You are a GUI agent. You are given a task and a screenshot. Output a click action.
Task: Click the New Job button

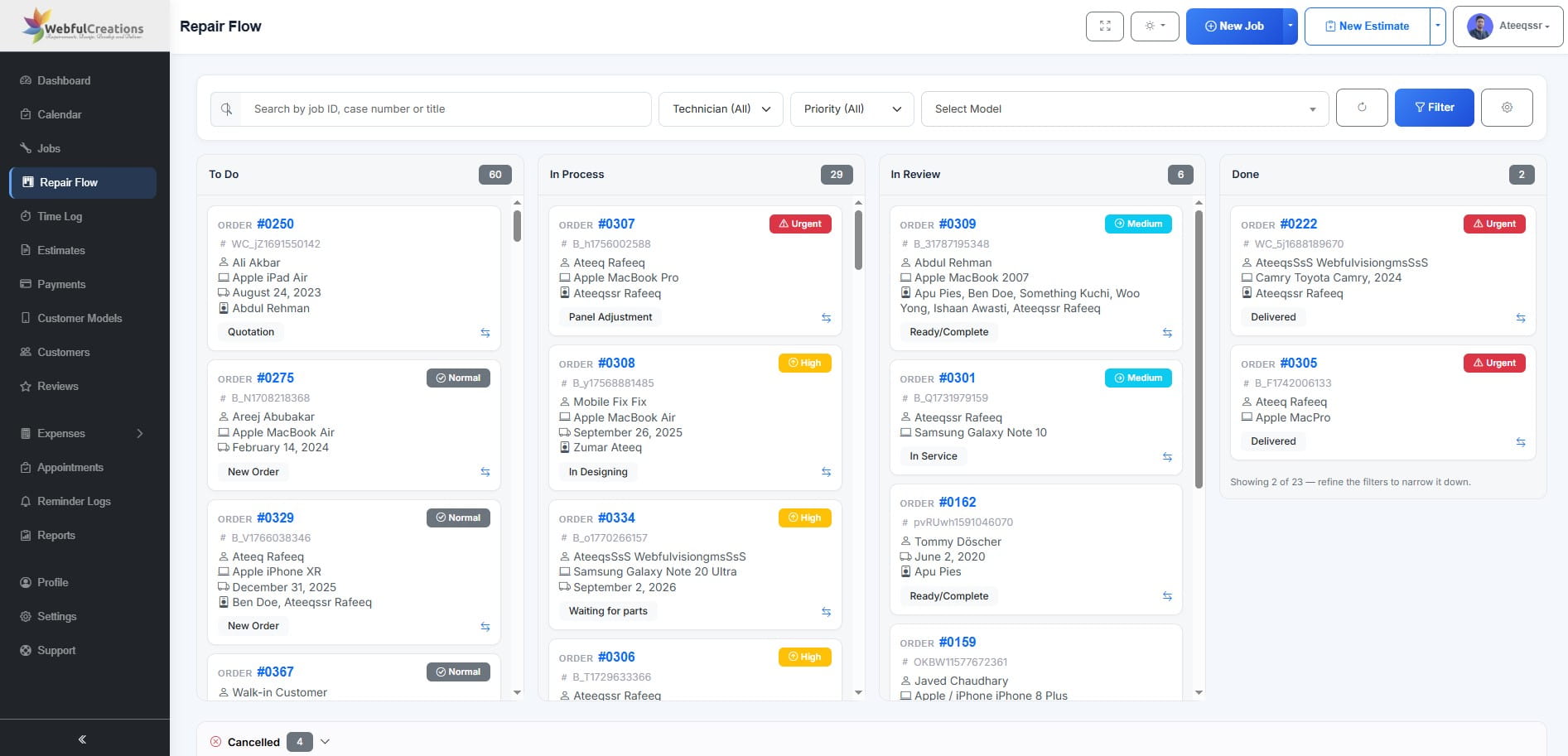[x=1234, y=26]
